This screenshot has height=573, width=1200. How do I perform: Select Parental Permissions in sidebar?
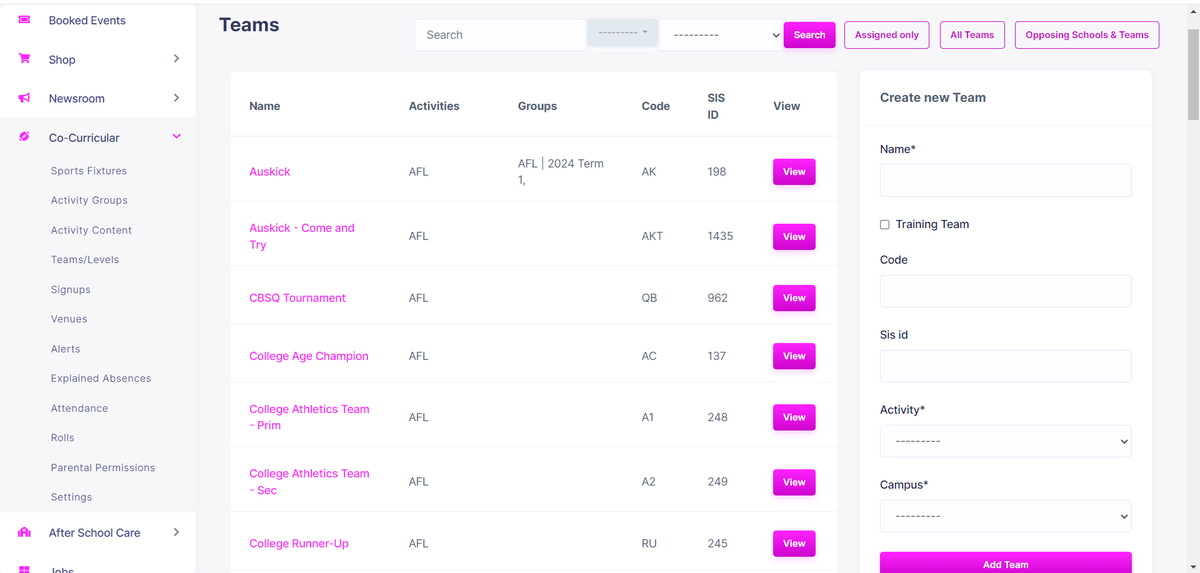103,468
